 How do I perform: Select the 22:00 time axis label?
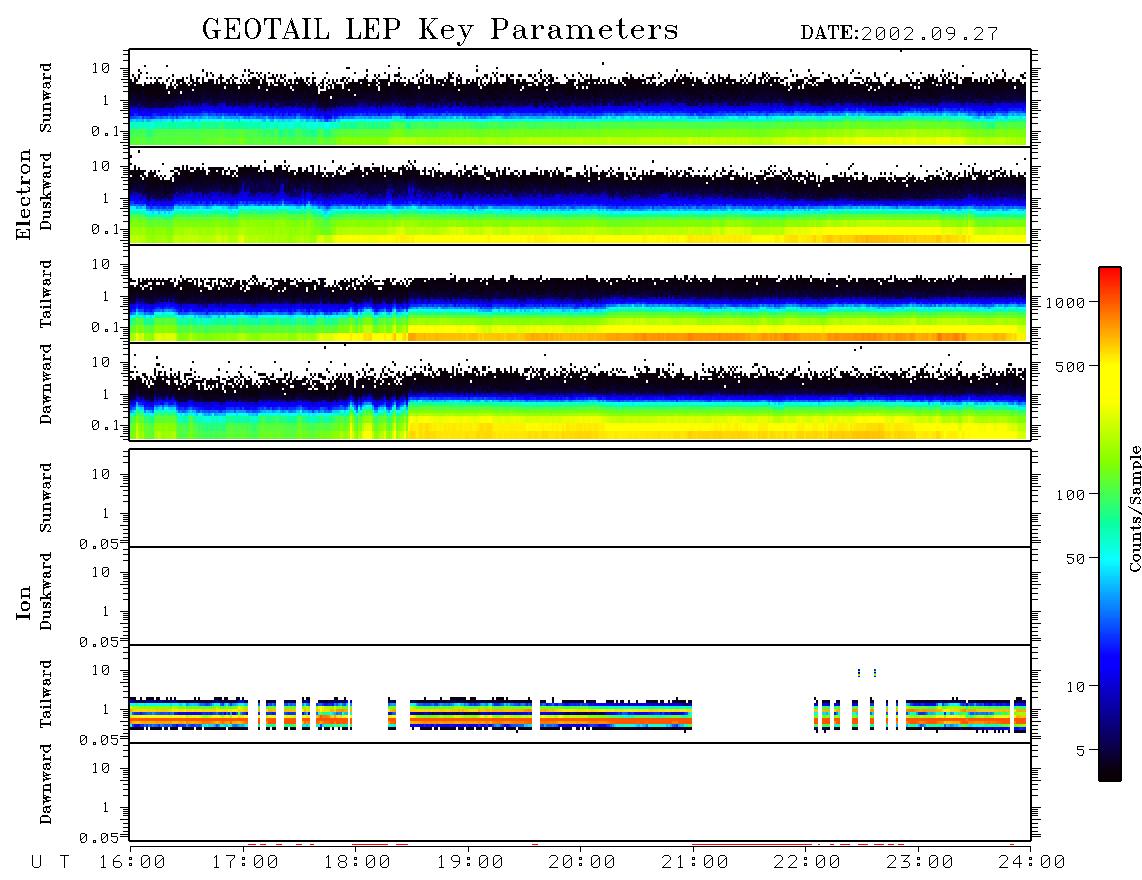click(808, 862)
